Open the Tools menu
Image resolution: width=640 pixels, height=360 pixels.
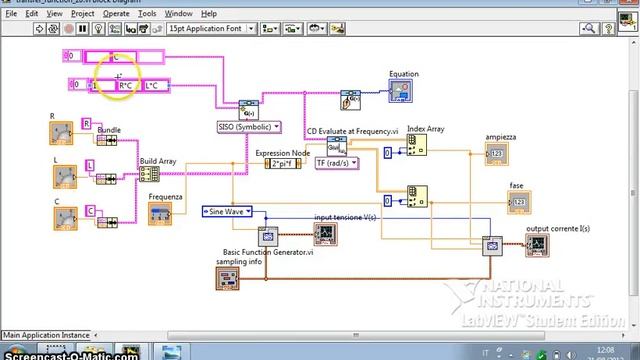click(147, 13)
